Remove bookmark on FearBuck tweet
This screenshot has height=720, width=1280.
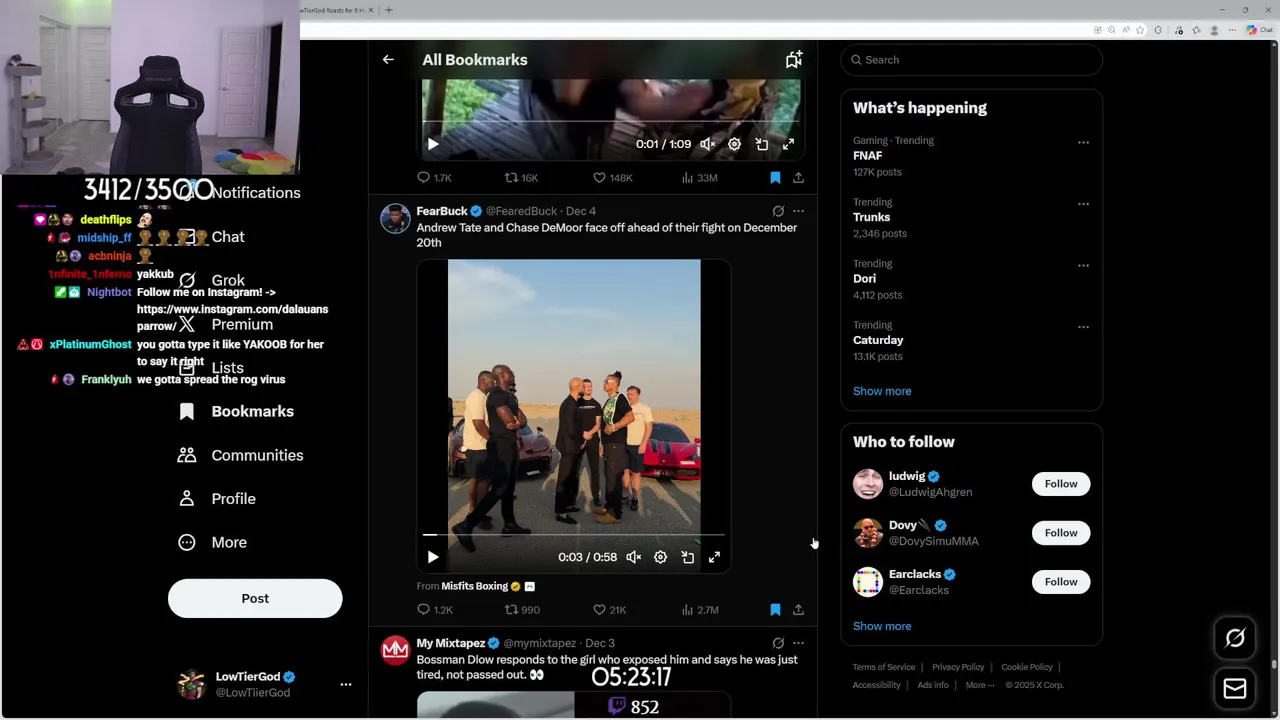point(775,610)
